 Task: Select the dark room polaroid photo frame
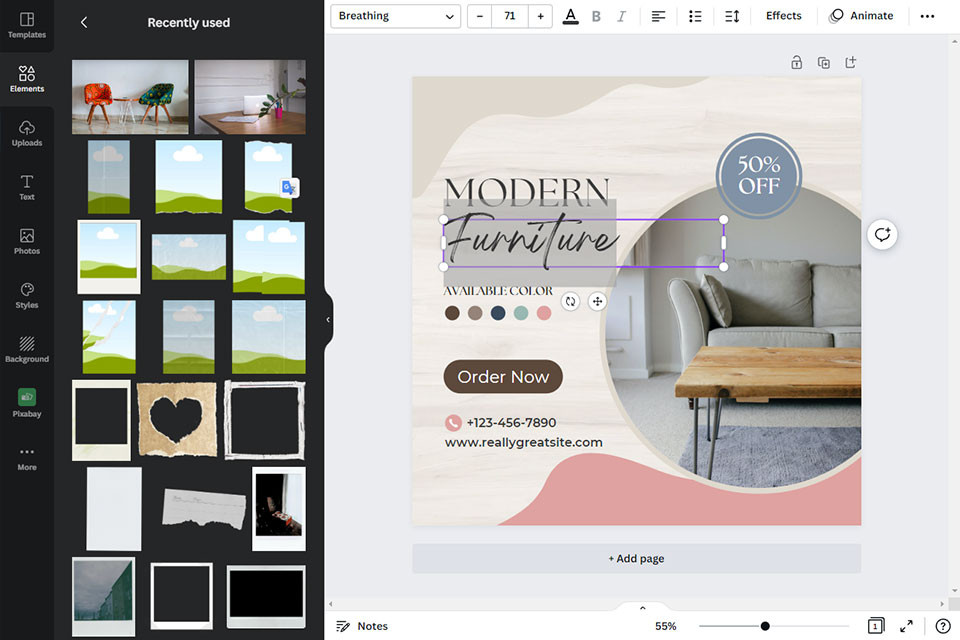click(279, 508)
